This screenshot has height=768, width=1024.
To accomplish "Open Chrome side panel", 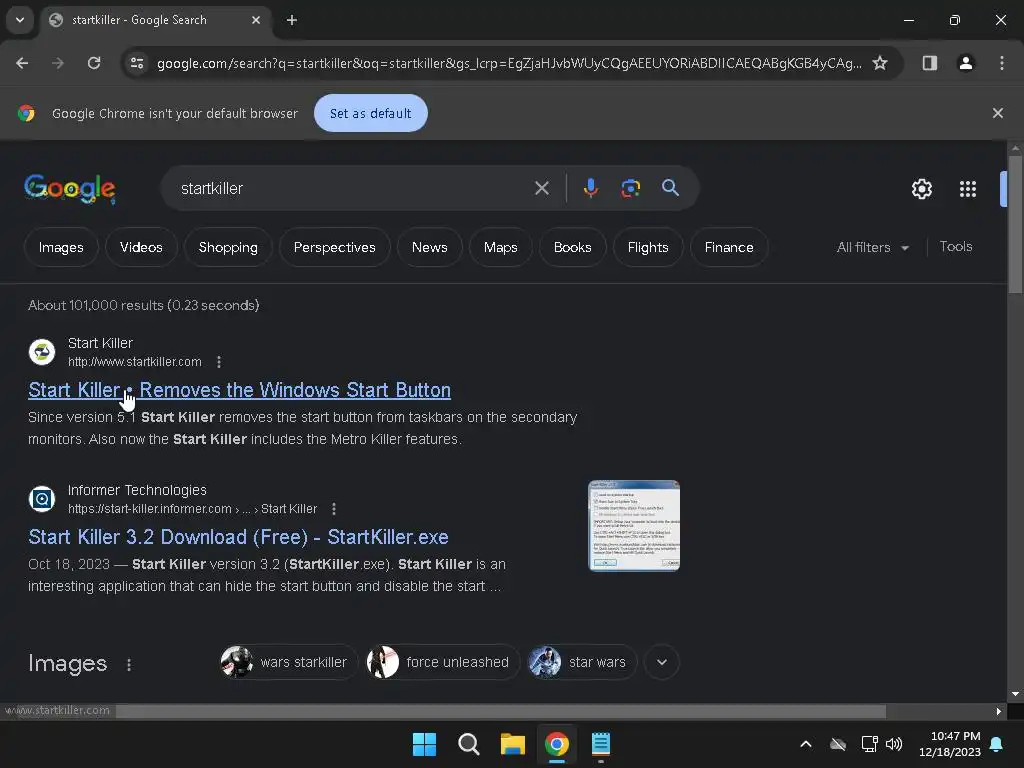I will pyautogui.click(x=929, y=63).
